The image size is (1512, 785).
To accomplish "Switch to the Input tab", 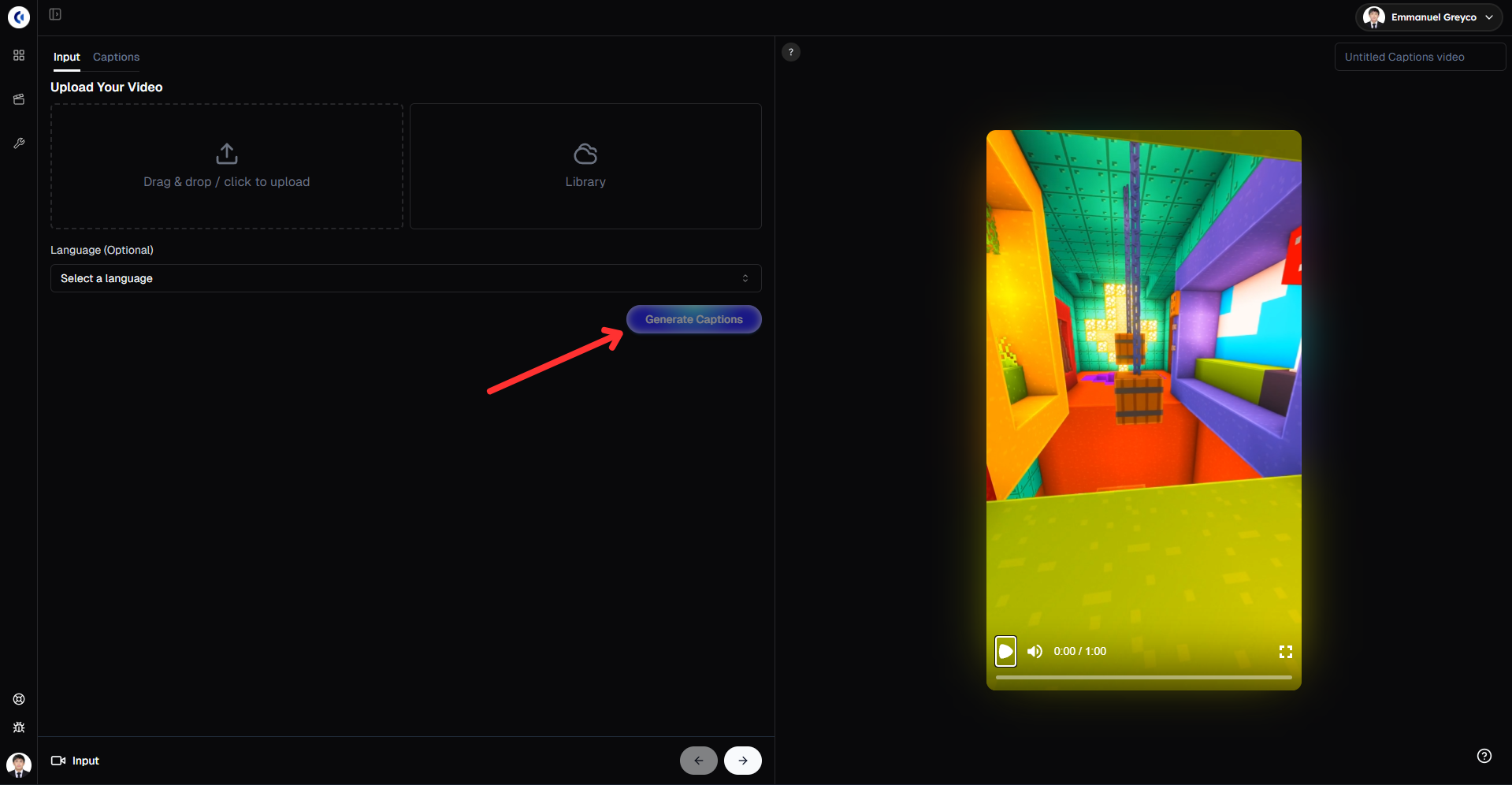I will tap(67, 57).
